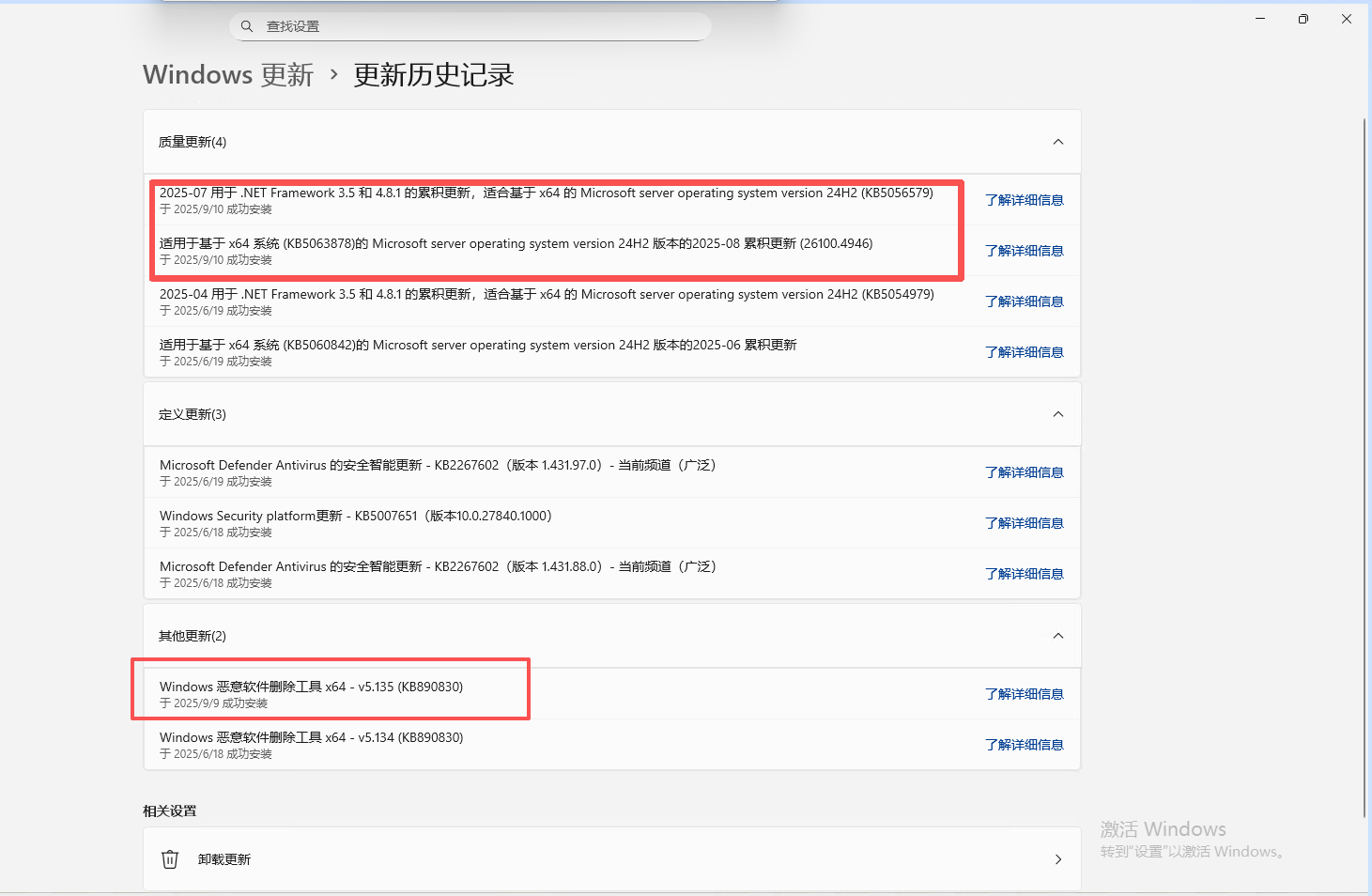
Task: Collapse the 其他更新(2) section chevron
Action: point(1057,636)
